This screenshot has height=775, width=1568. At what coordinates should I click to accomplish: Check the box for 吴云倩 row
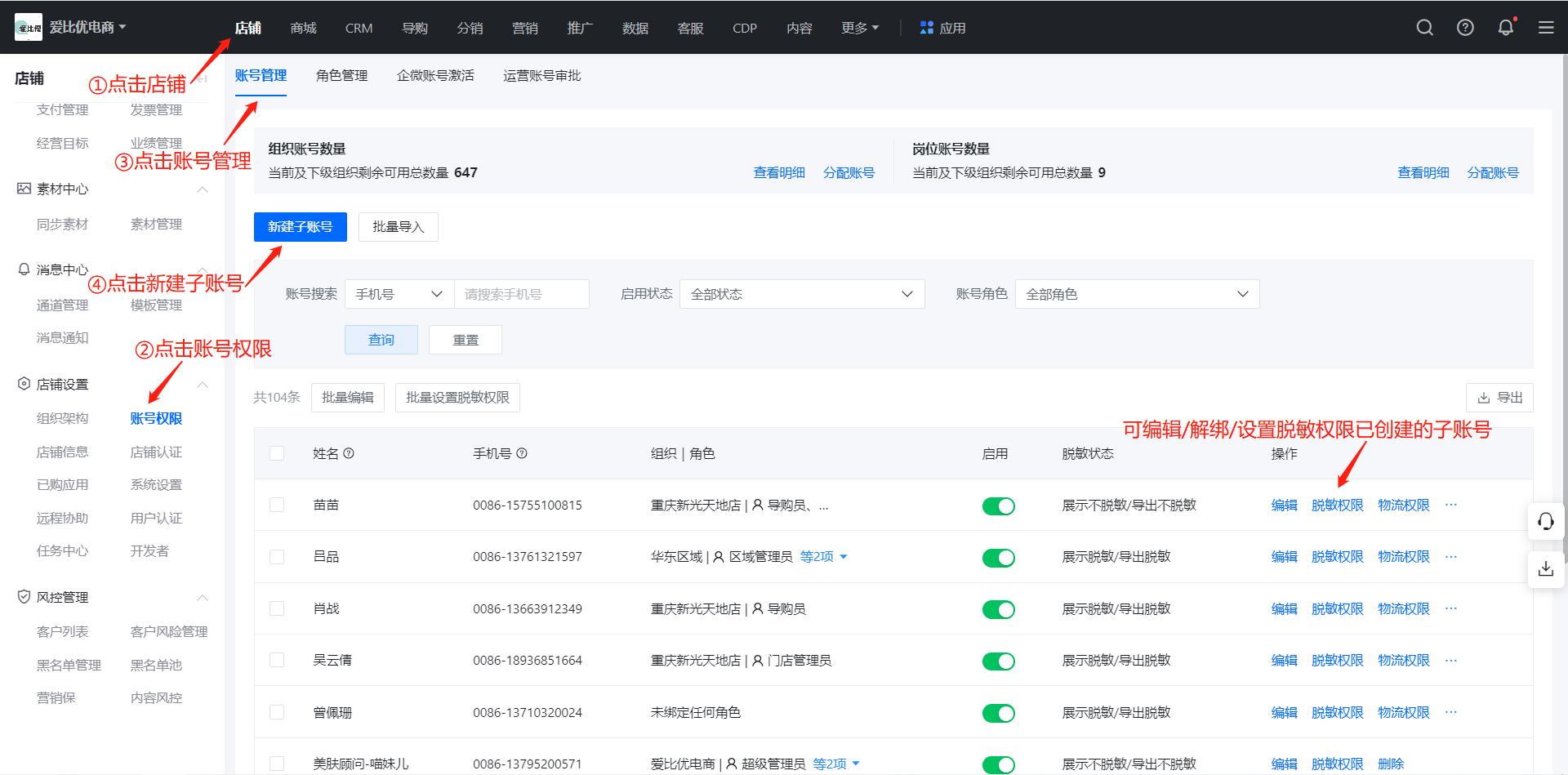(x=277, y=660)
